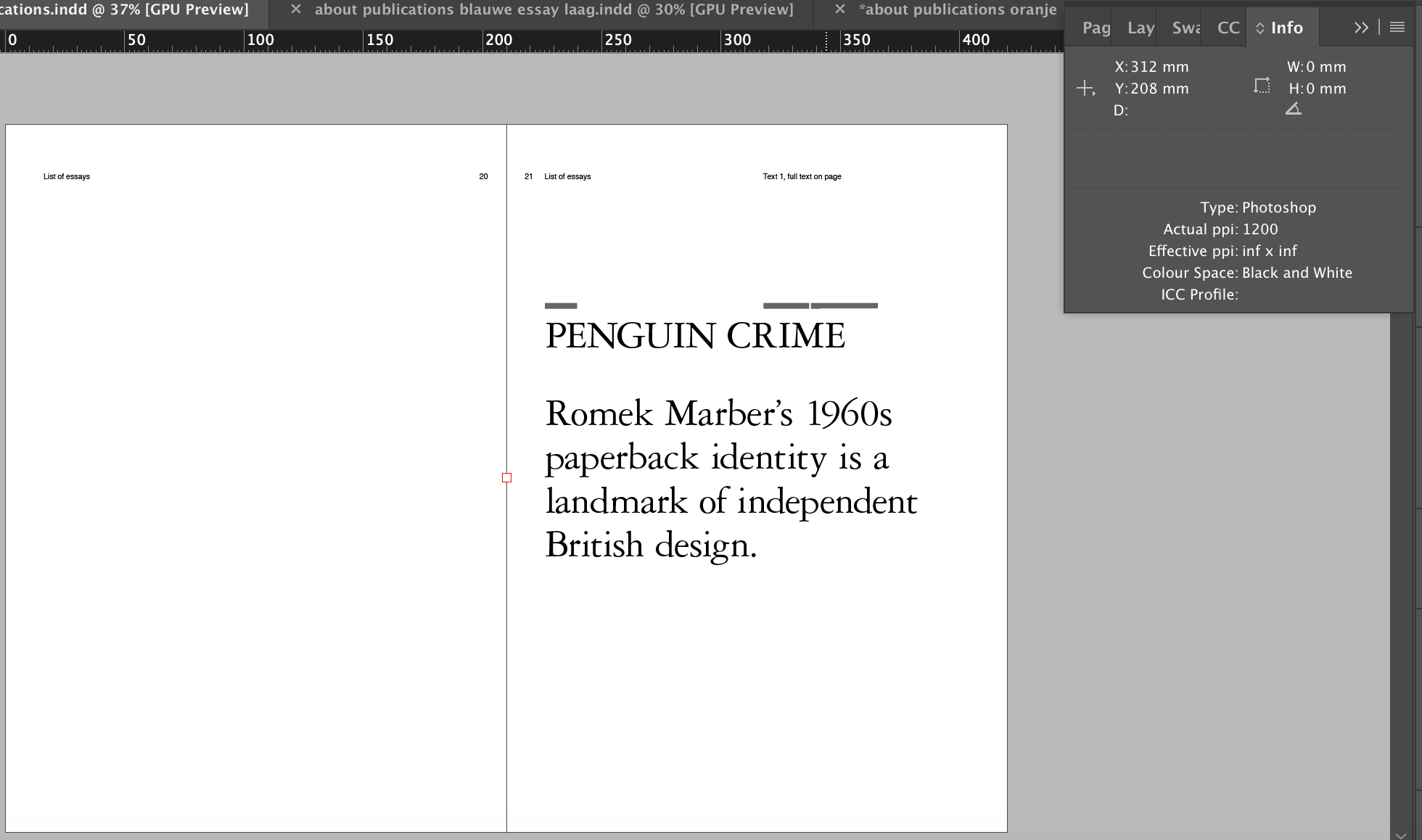The image size is (1422, 840).
Task: Click the red anchor point between the pages
Action: [x=506, y=477]
